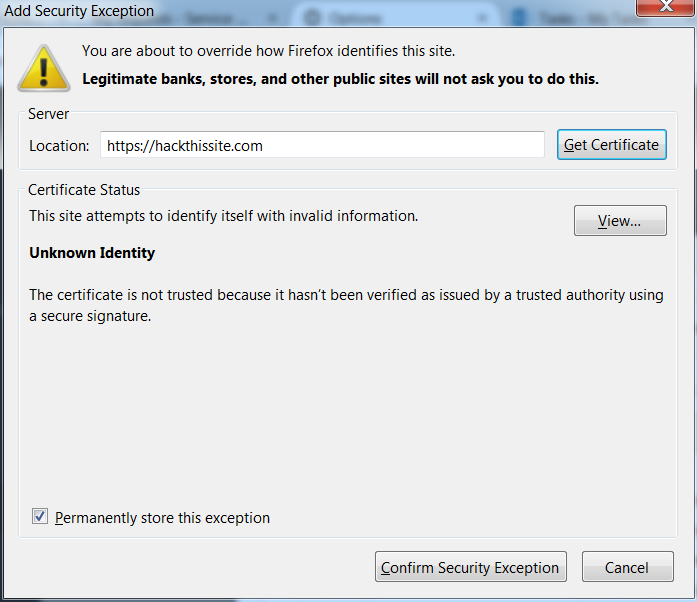The image size is (697, 602).
Task: Click the invalid information status message
Action: pos(224,216)
